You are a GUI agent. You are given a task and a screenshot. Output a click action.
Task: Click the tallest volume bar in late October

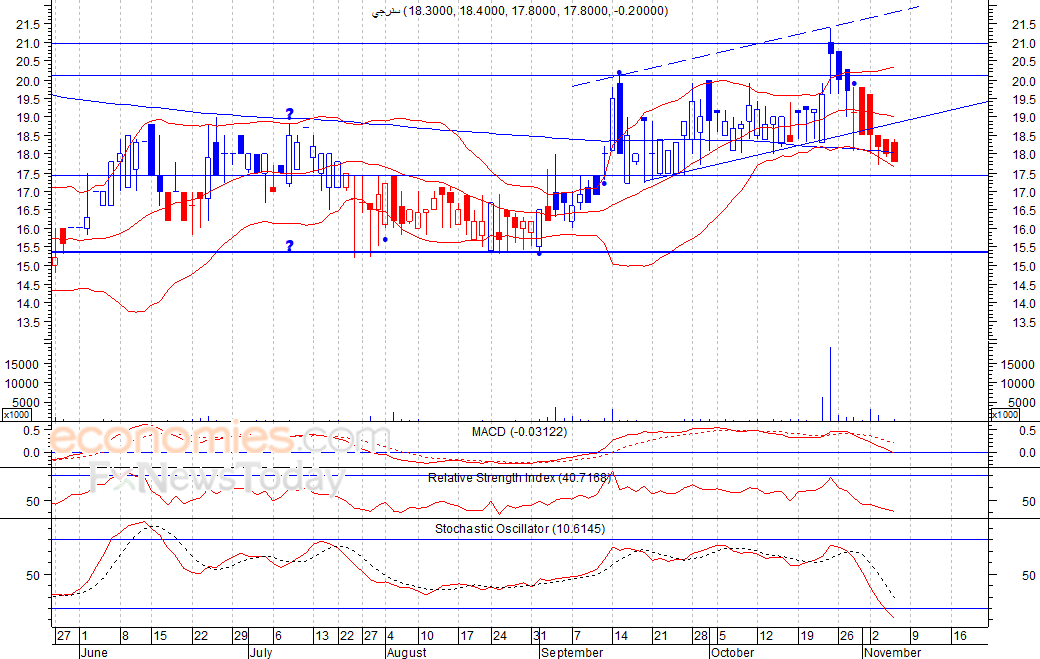(830, 383)
